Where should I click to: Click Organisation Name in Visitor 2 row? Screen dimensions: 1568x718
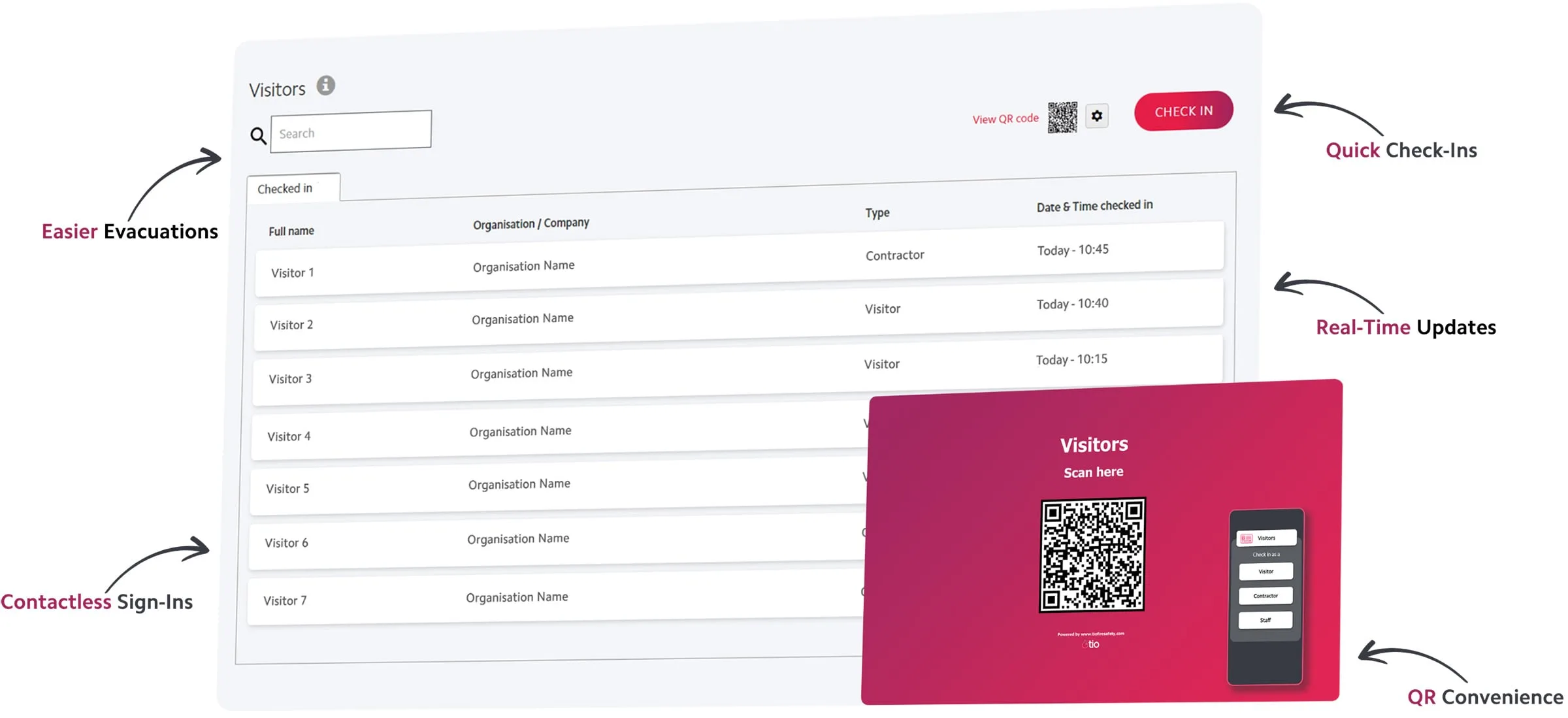(x=523, y=319)
